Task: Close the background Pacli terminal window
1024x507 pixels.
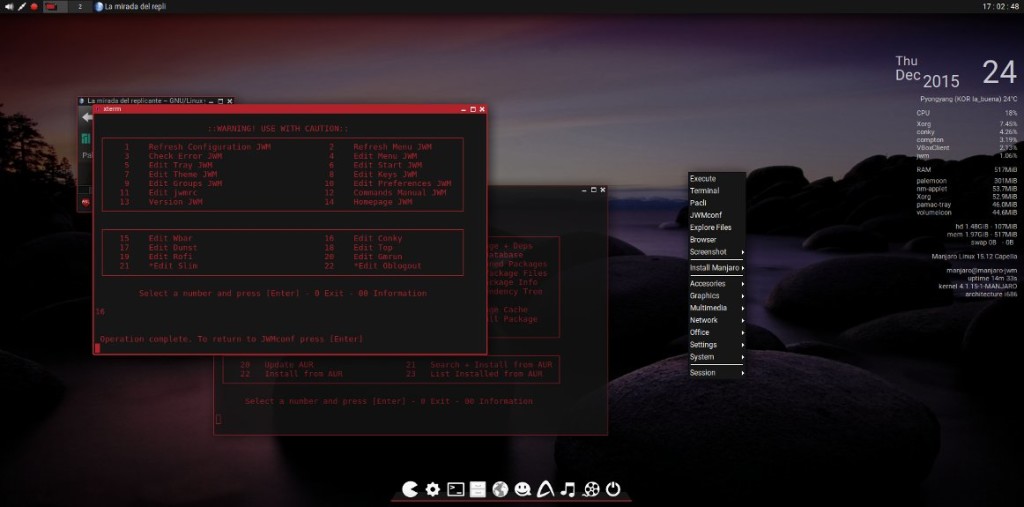Action: 602,189
